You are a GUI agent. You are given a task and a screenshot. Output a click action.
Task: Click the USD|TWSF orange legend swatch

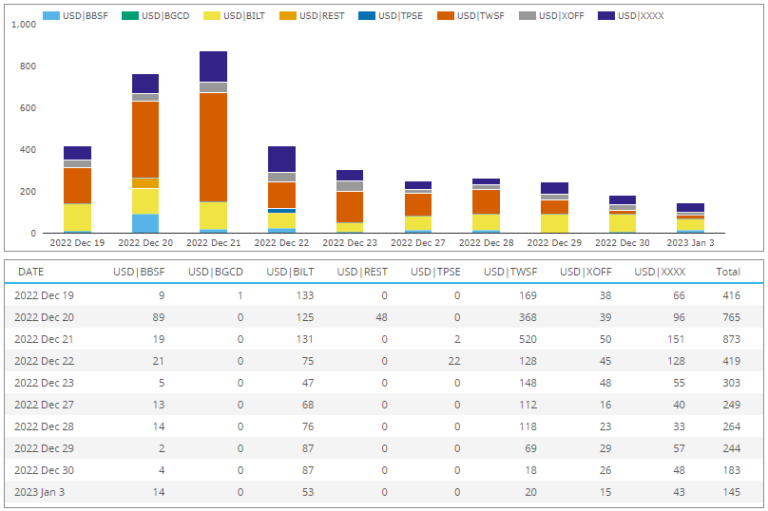pos(444,16)
